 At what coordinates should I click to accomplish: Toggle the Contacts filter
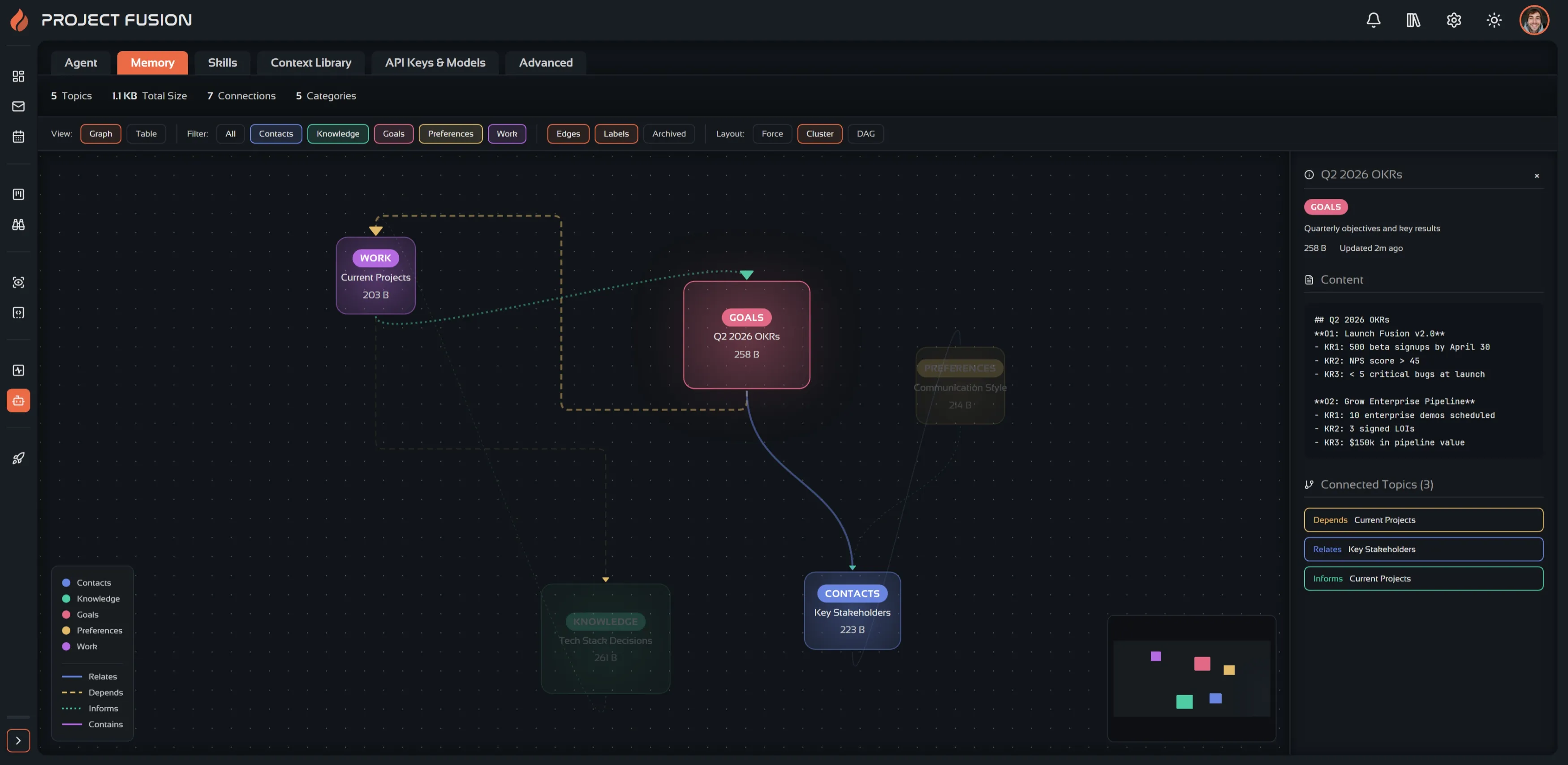click(x=276, y=134)
